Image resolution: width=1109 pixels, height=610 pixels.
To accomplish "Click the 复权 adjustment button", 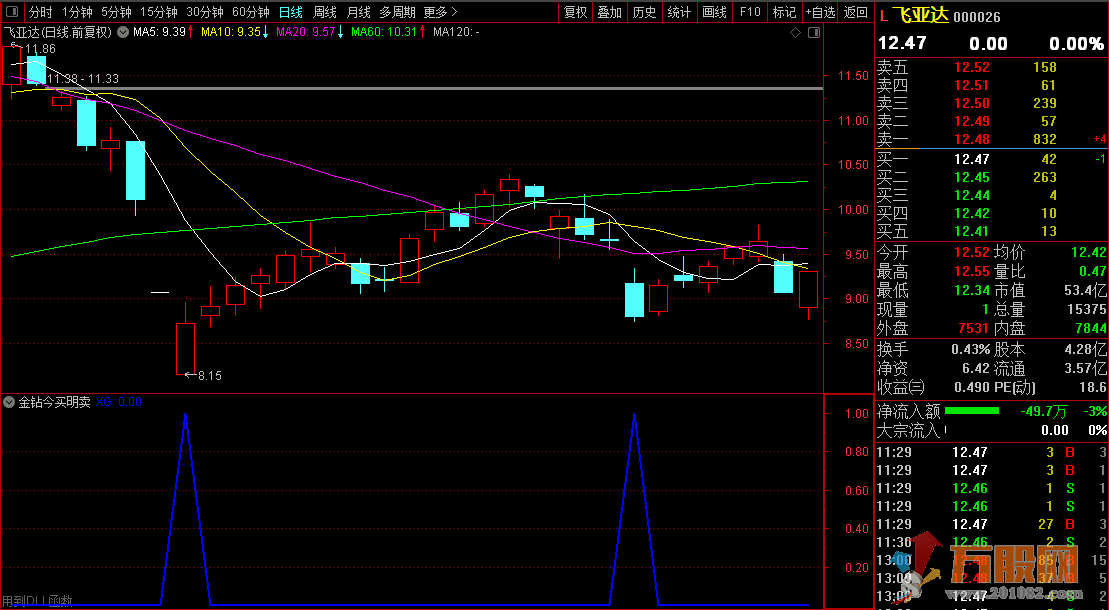I will click(576, 12).
